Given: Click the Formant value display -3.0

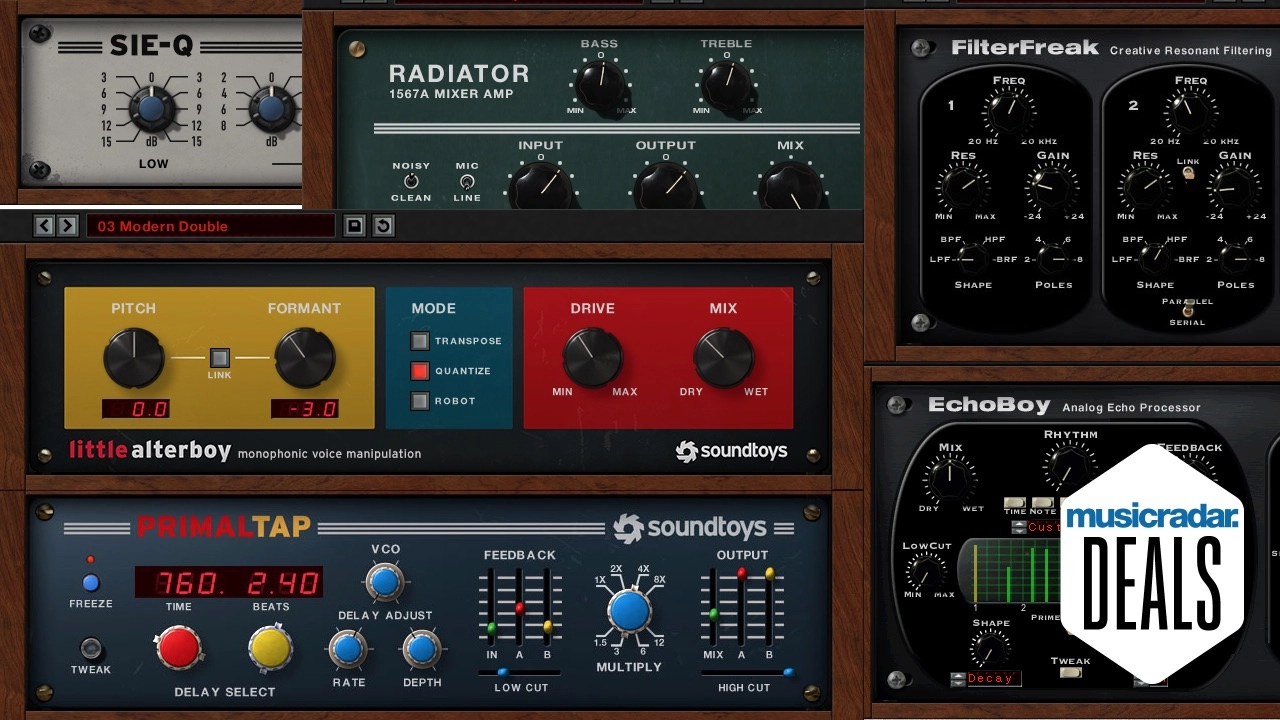Looking at the screenshot, I should 305,409.
